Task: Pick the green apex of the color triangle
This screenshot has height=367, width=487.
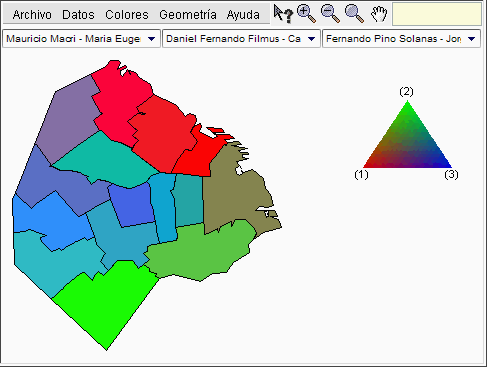Action: pyautogui.click(x=407, y=106)
